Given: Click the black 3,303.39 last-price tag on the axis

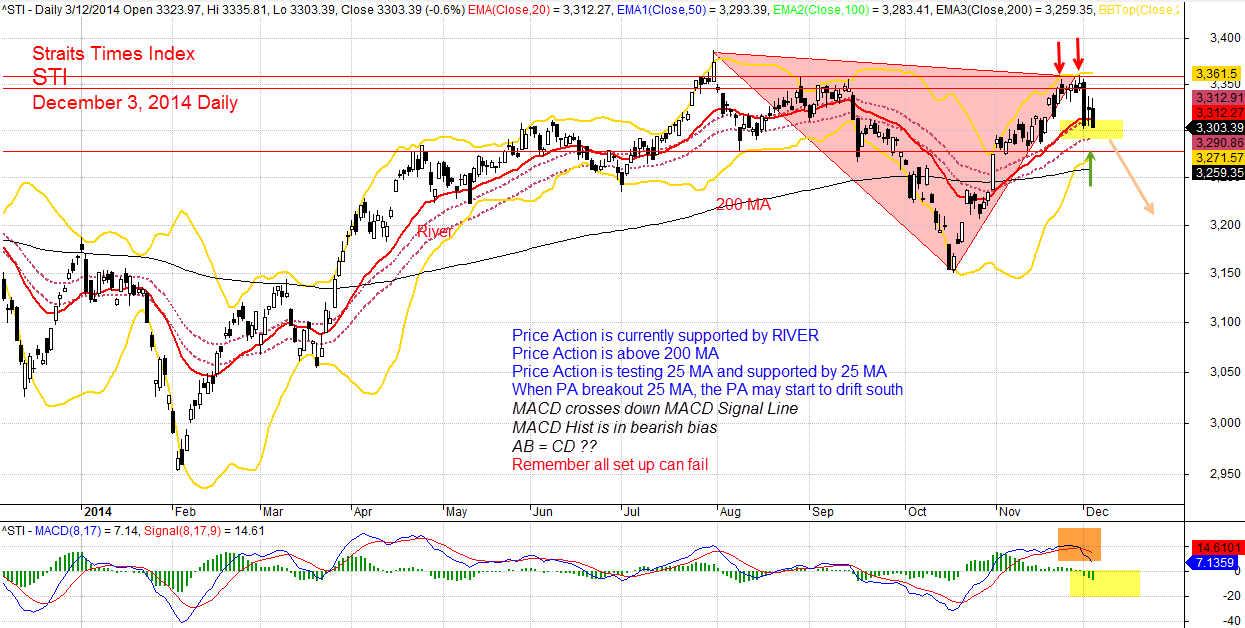Looking at the screenshot, I should (1215, 127).
